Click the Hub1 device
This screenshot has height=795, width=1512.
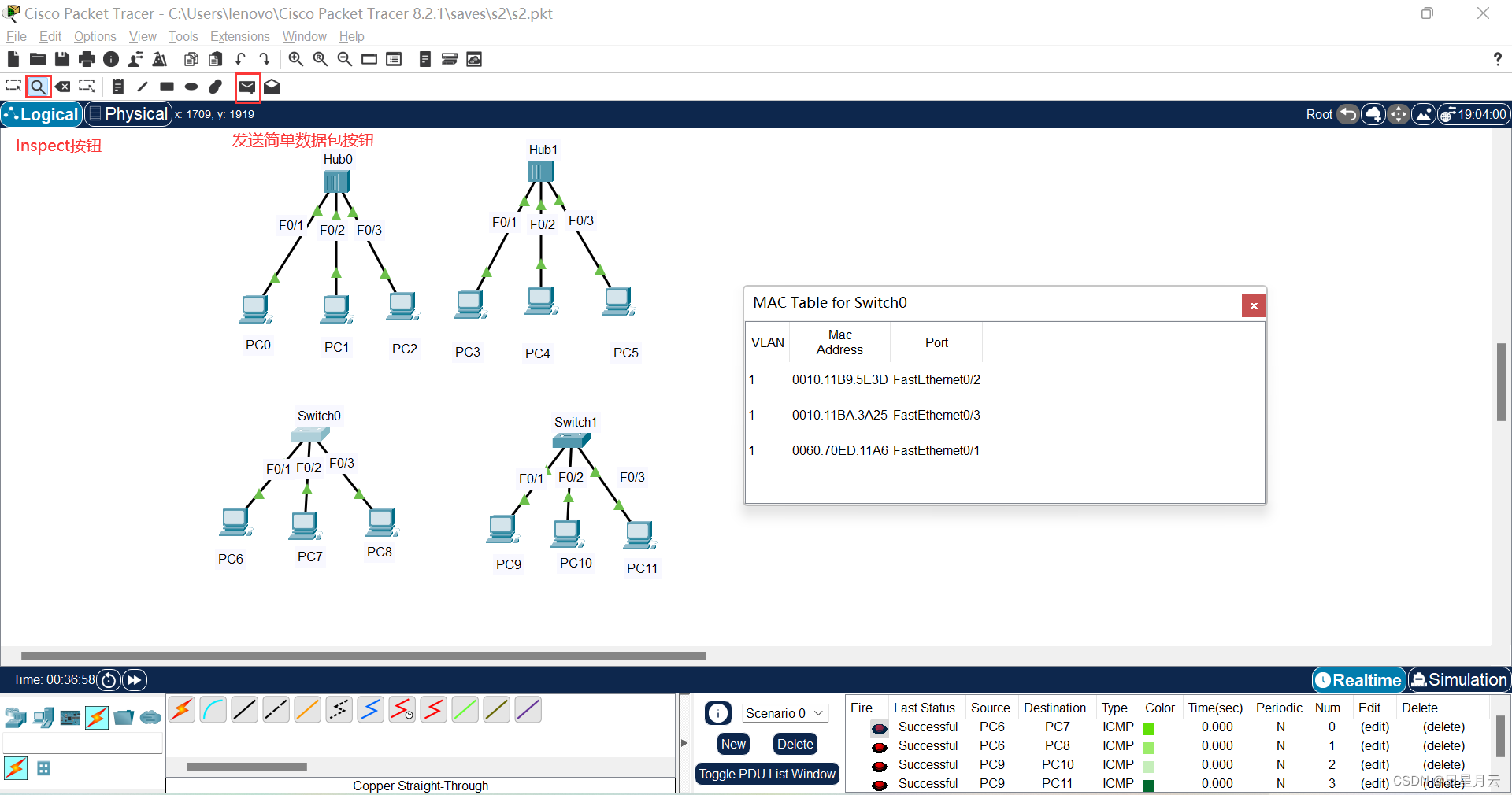(x=541, y=171)
